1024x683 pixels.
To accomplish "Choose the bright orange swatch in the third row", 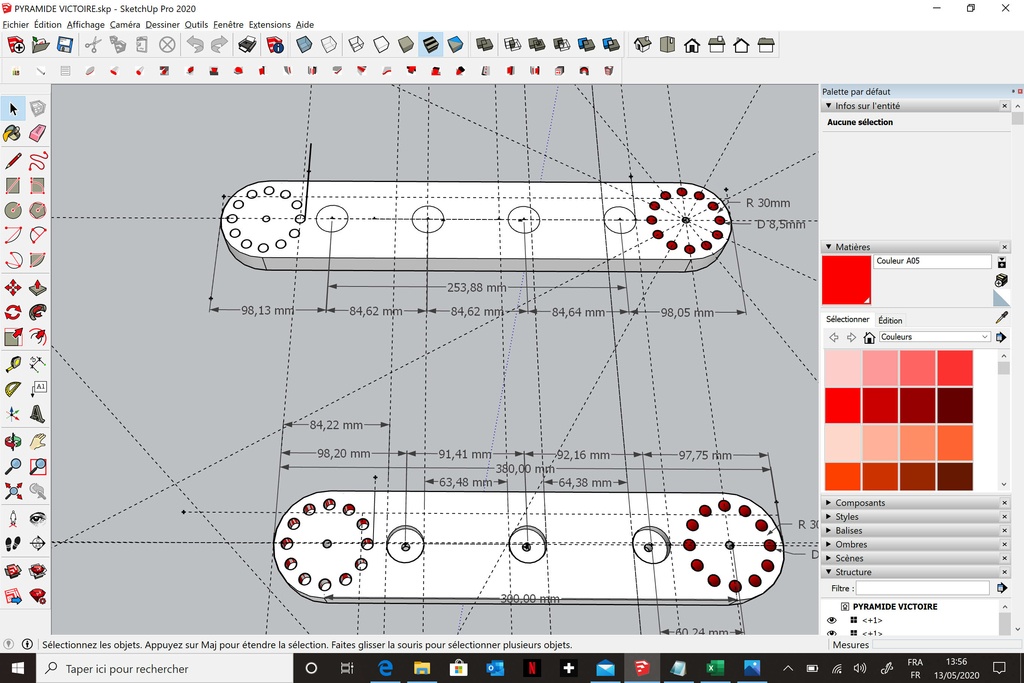I will 955,442.
